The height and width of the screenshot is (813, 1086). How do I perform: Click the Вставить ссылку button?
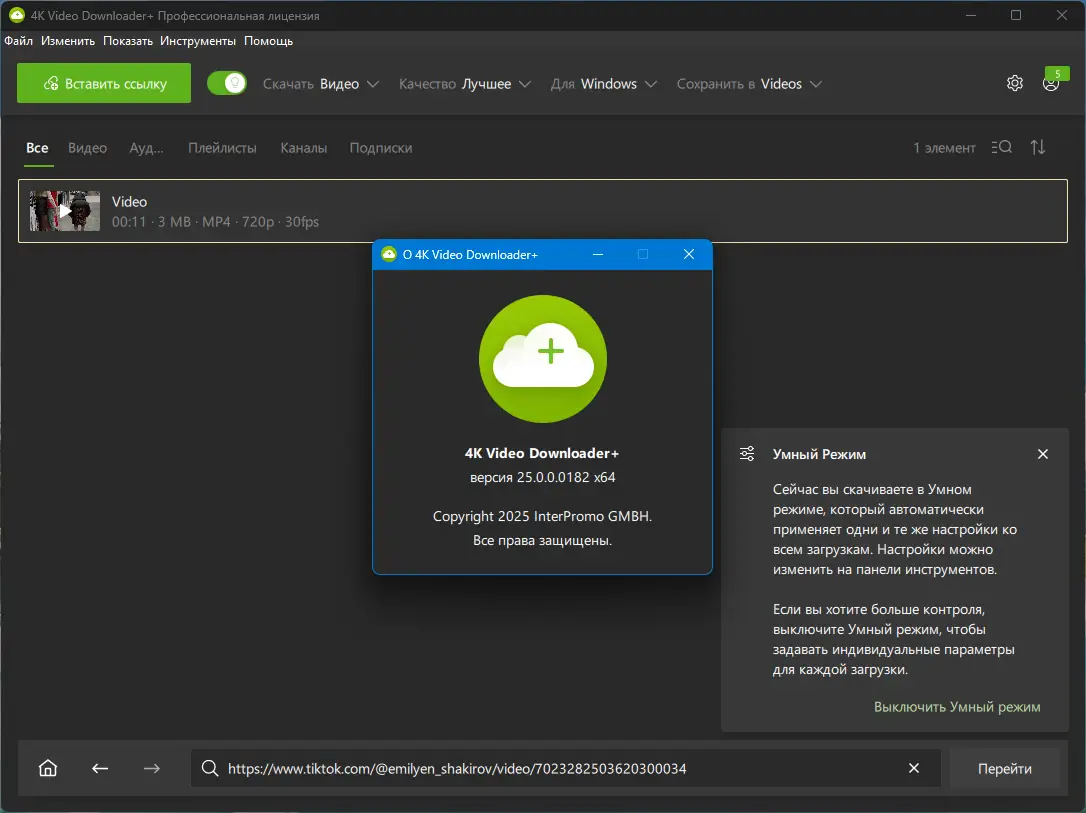(104, 83)
